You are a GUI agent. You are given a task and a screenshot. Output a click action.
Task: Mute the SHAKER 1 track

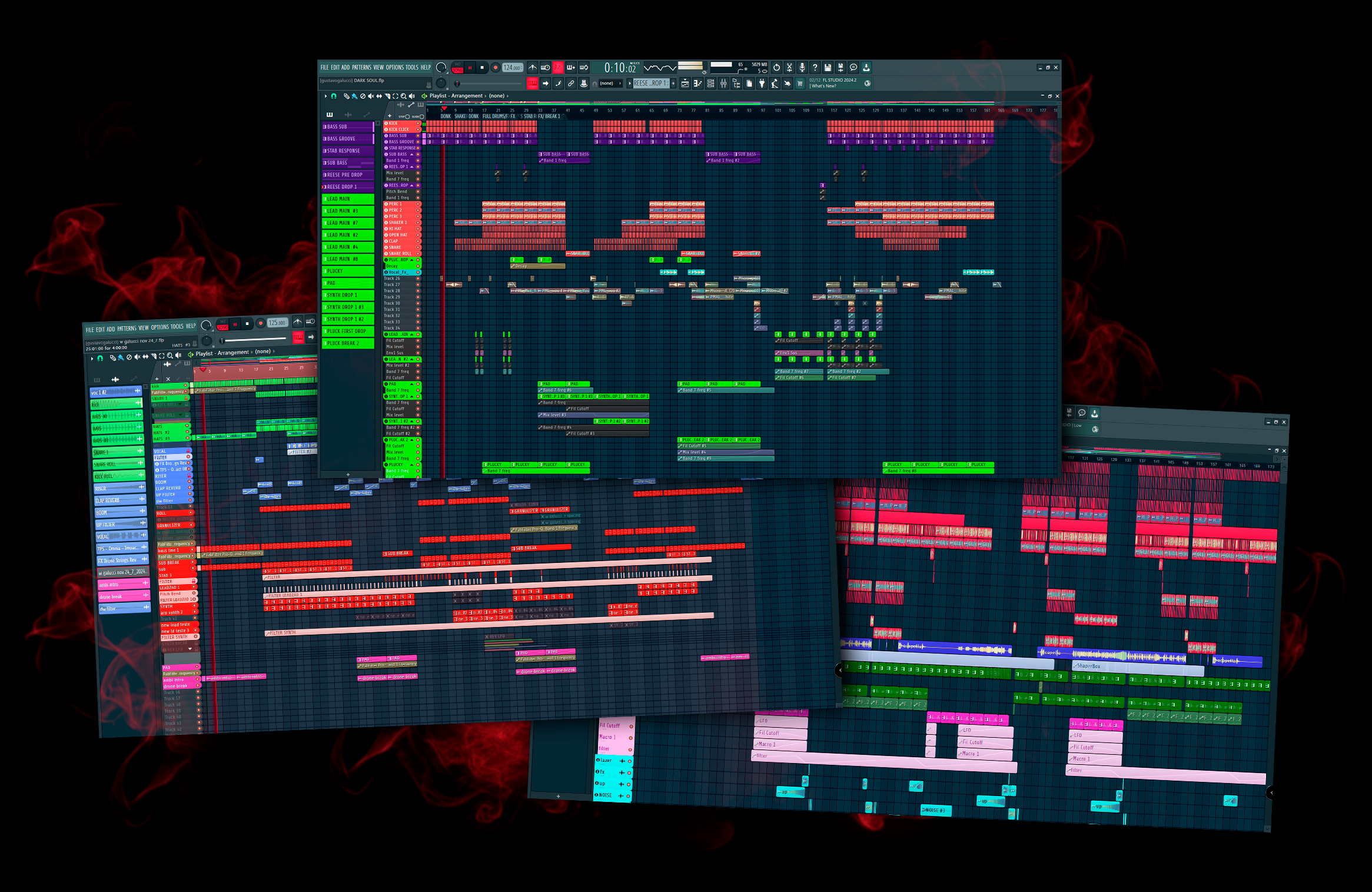pos(386,223)
